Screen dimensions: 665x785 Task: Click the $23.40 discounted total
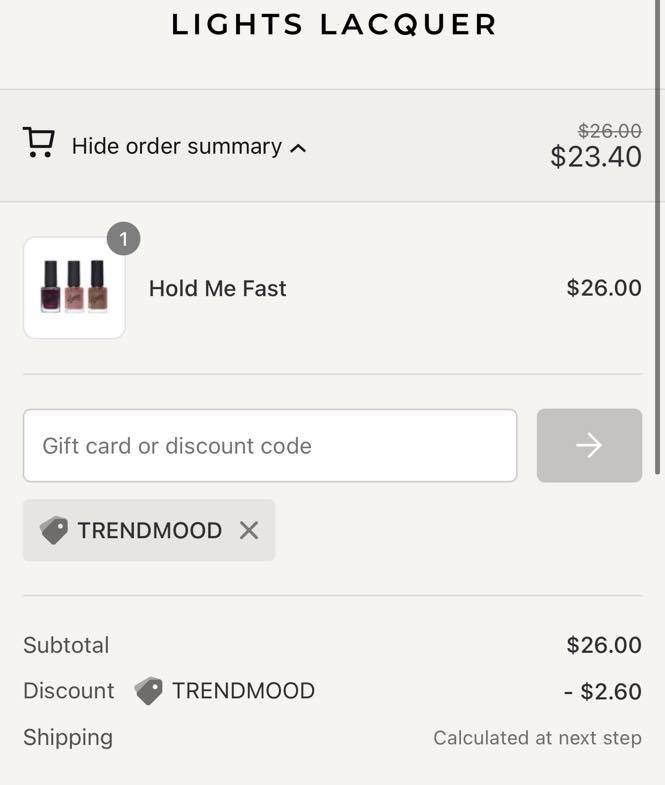pos(596,157)
